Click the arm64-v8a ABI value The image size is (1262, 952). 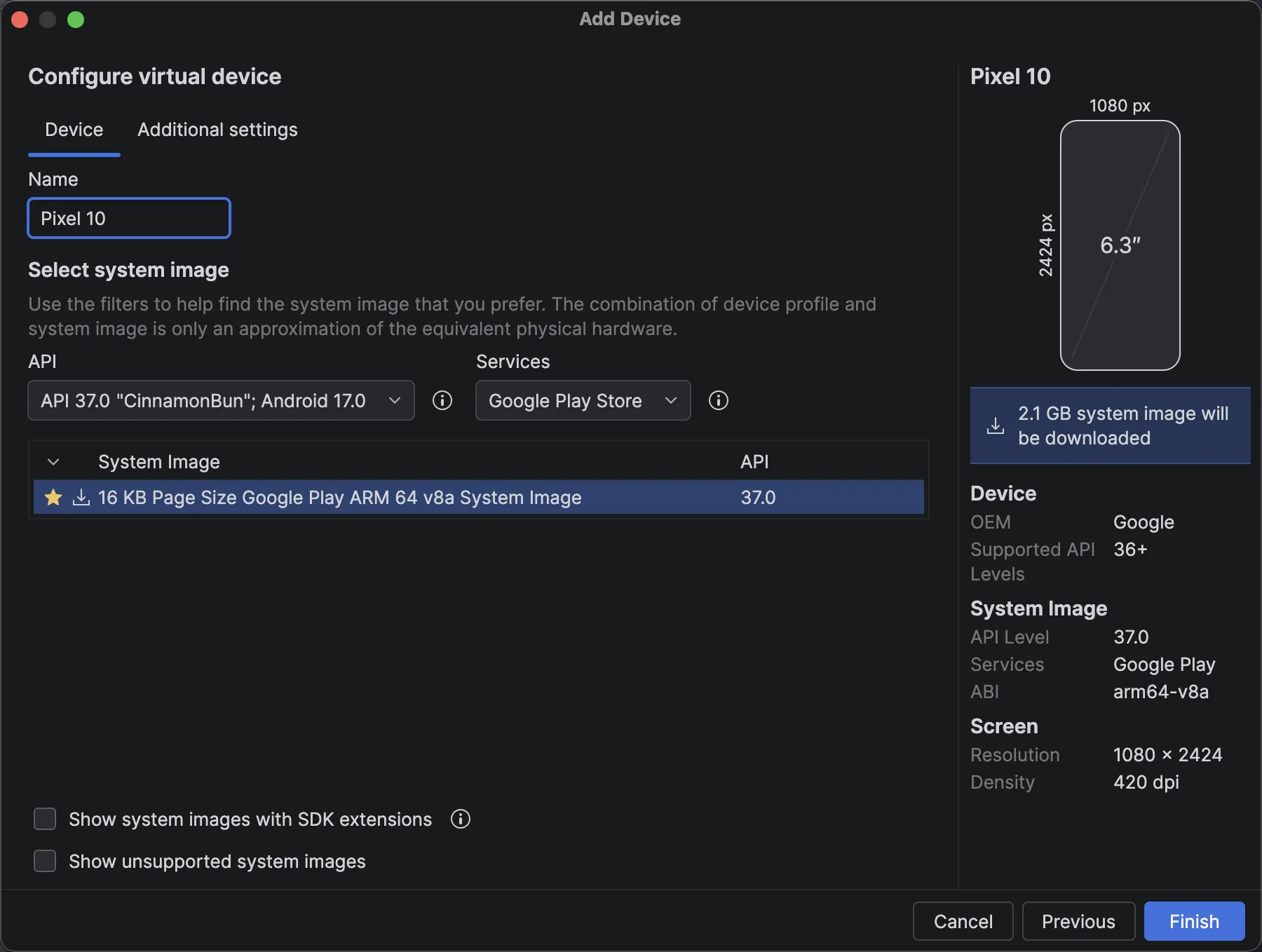click(x=1161, y=692)
